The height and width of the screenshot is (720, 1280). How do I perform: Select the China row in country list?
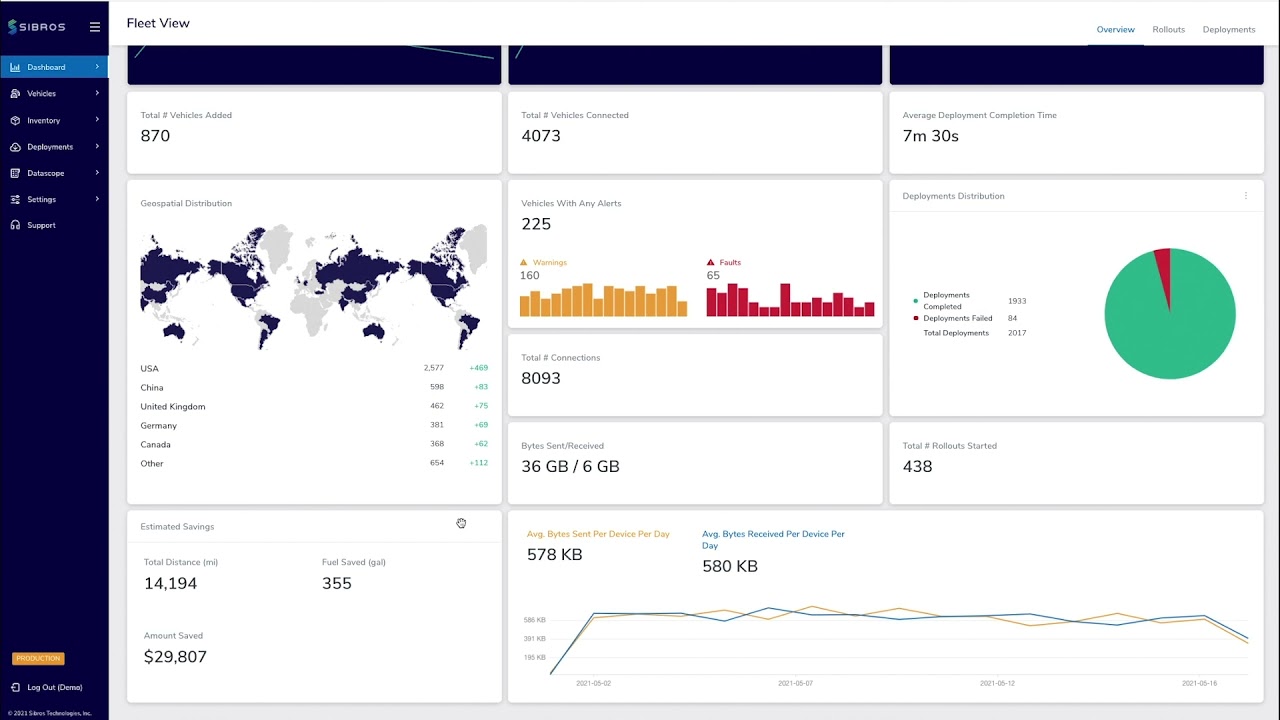[314, 387]
